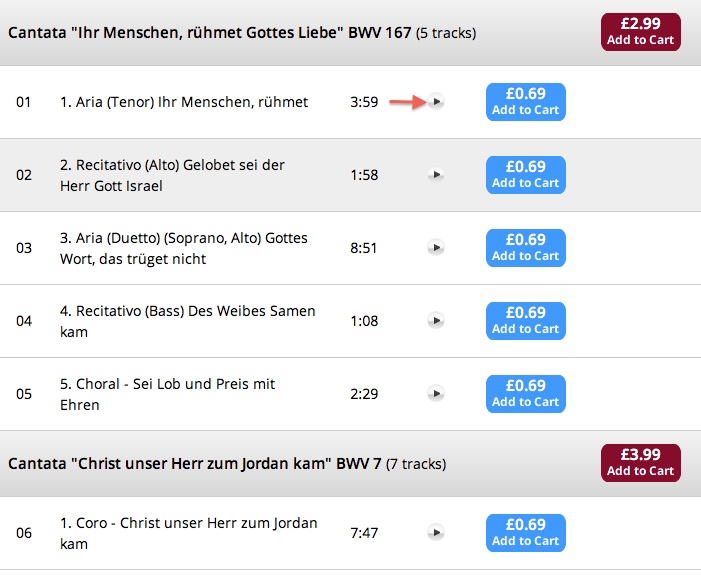This screenshot has height=575, width=701.
Task: Play track 05 Choral preview
Action: (436, 394)
